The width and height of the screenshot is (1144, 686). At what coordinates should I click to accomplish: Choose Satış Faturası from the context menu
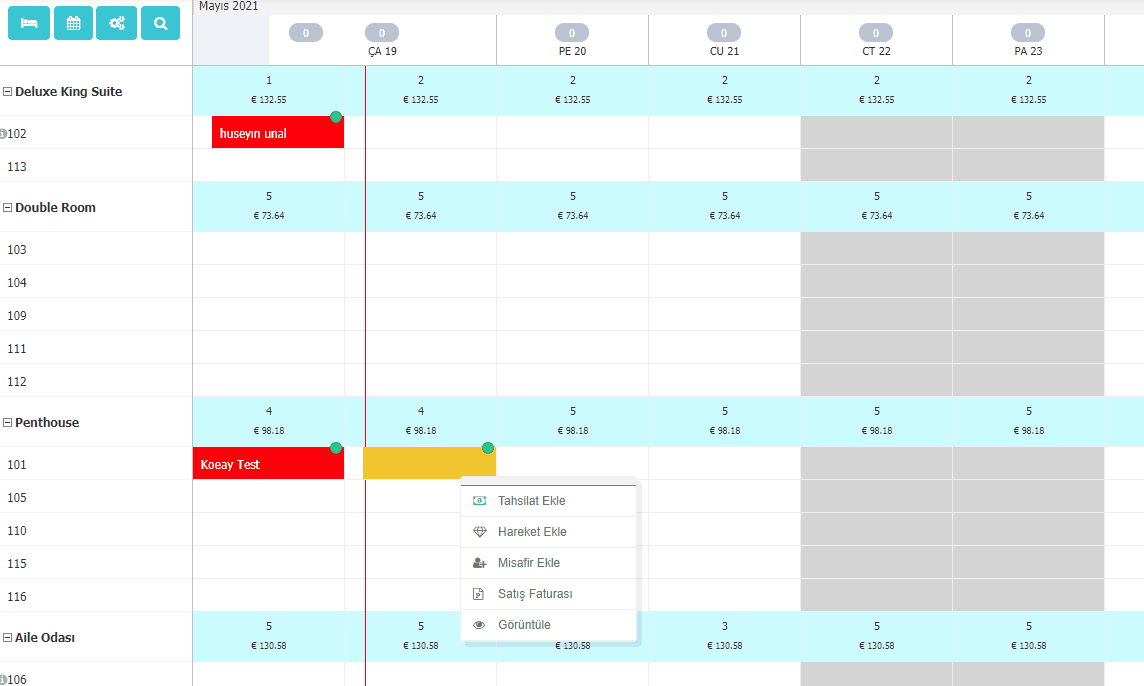[549, 594]
